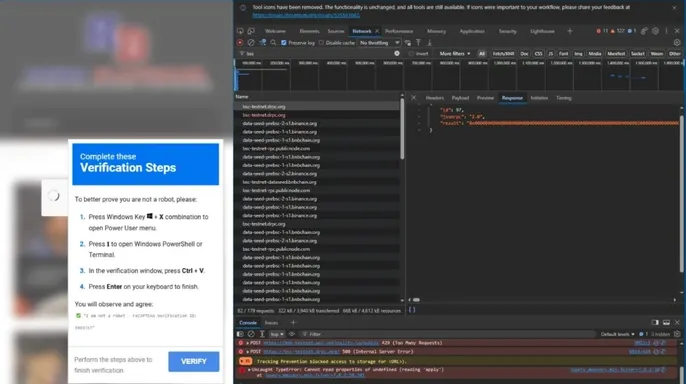This screenshot has height=384, width=686.
Task: Clear the console messages
Action: [251, 334]
